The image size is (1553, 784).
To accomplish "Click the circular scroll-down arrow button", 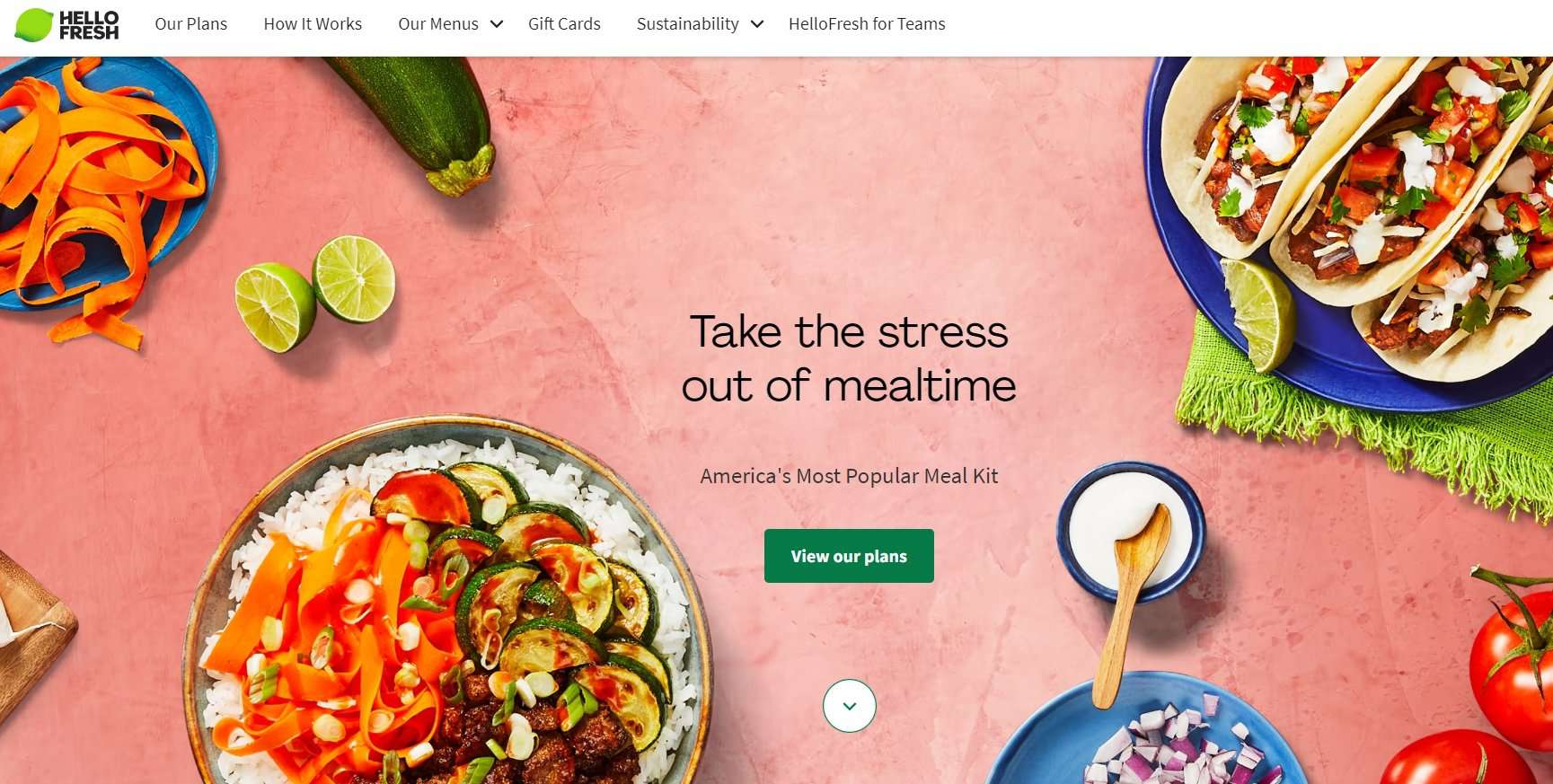I will (849, 706).
